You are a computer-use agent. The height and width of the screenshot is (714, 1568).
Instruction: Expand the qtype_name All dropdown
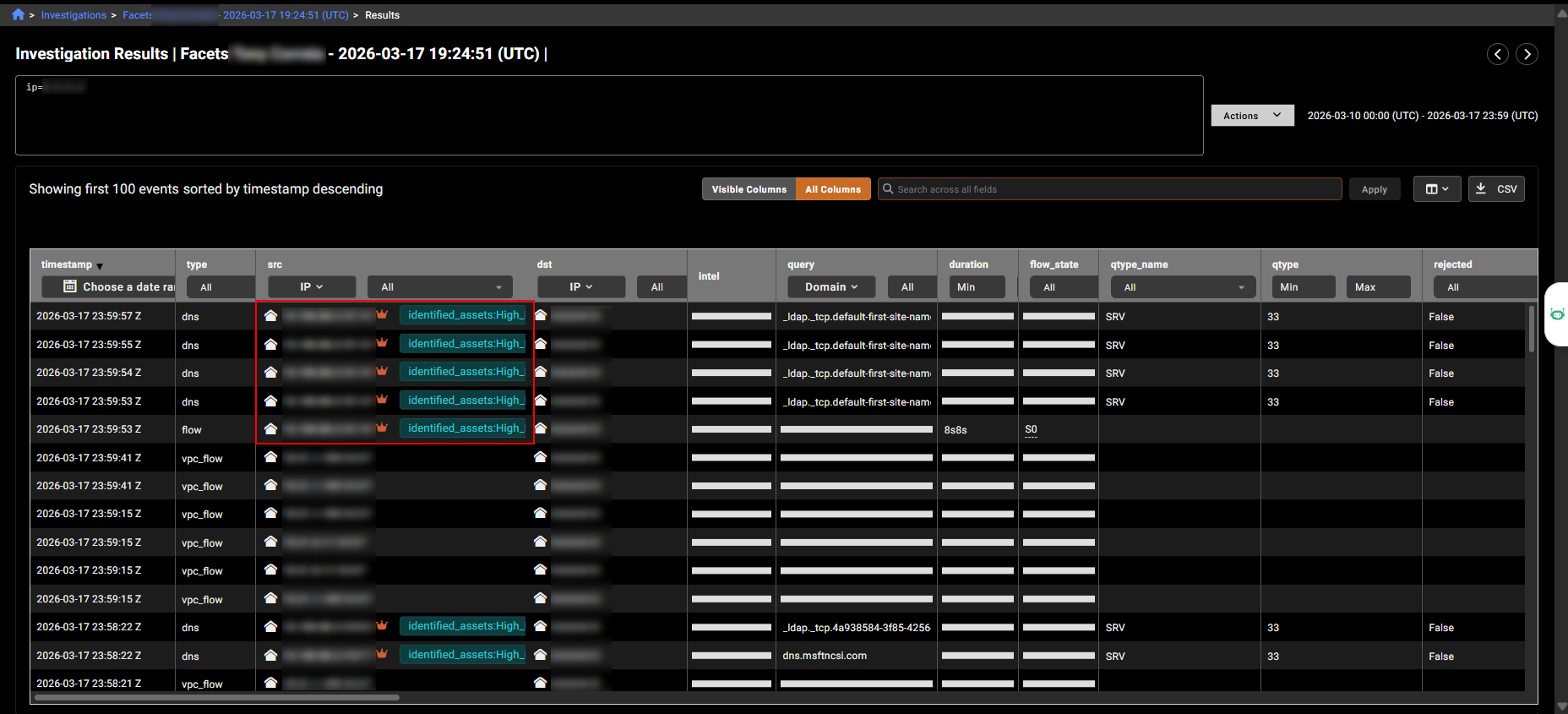(x=1184, y=287)
